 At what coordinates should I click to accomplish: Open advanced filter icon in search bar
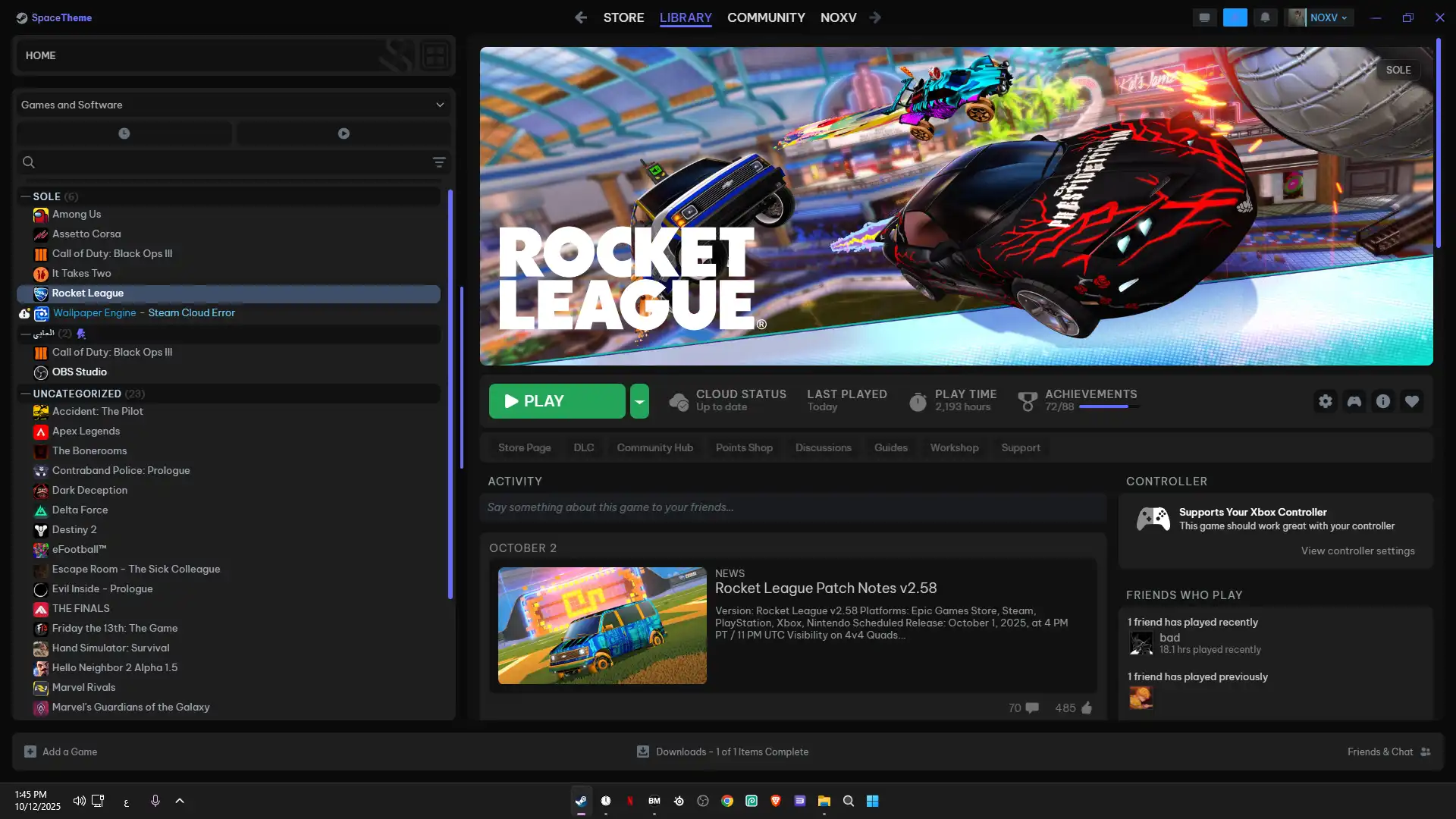[x=438, y=162]
